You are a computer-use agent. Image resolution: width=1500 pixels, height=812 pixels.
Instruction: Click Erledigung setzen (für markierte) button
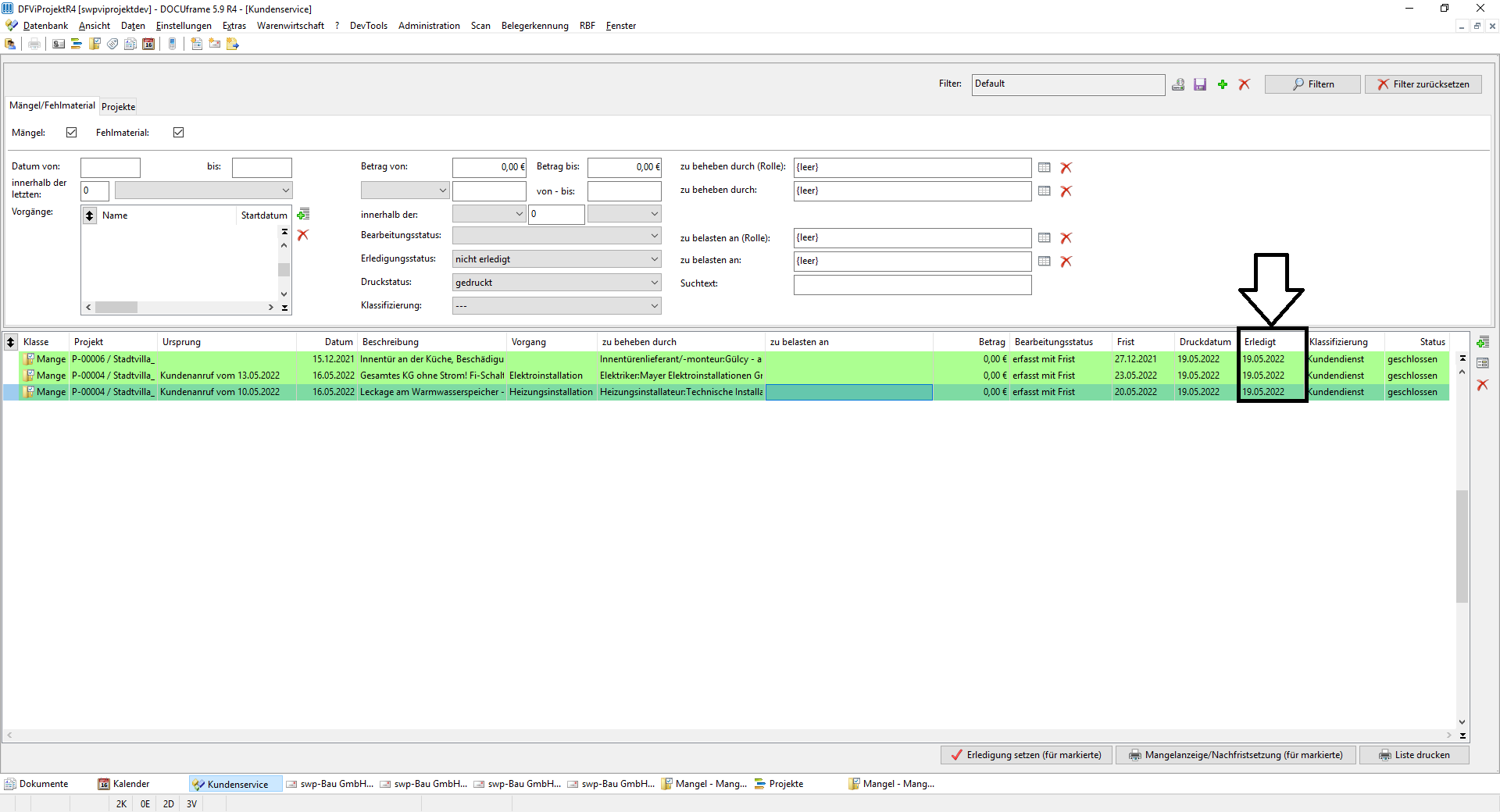click(1027, 755)
